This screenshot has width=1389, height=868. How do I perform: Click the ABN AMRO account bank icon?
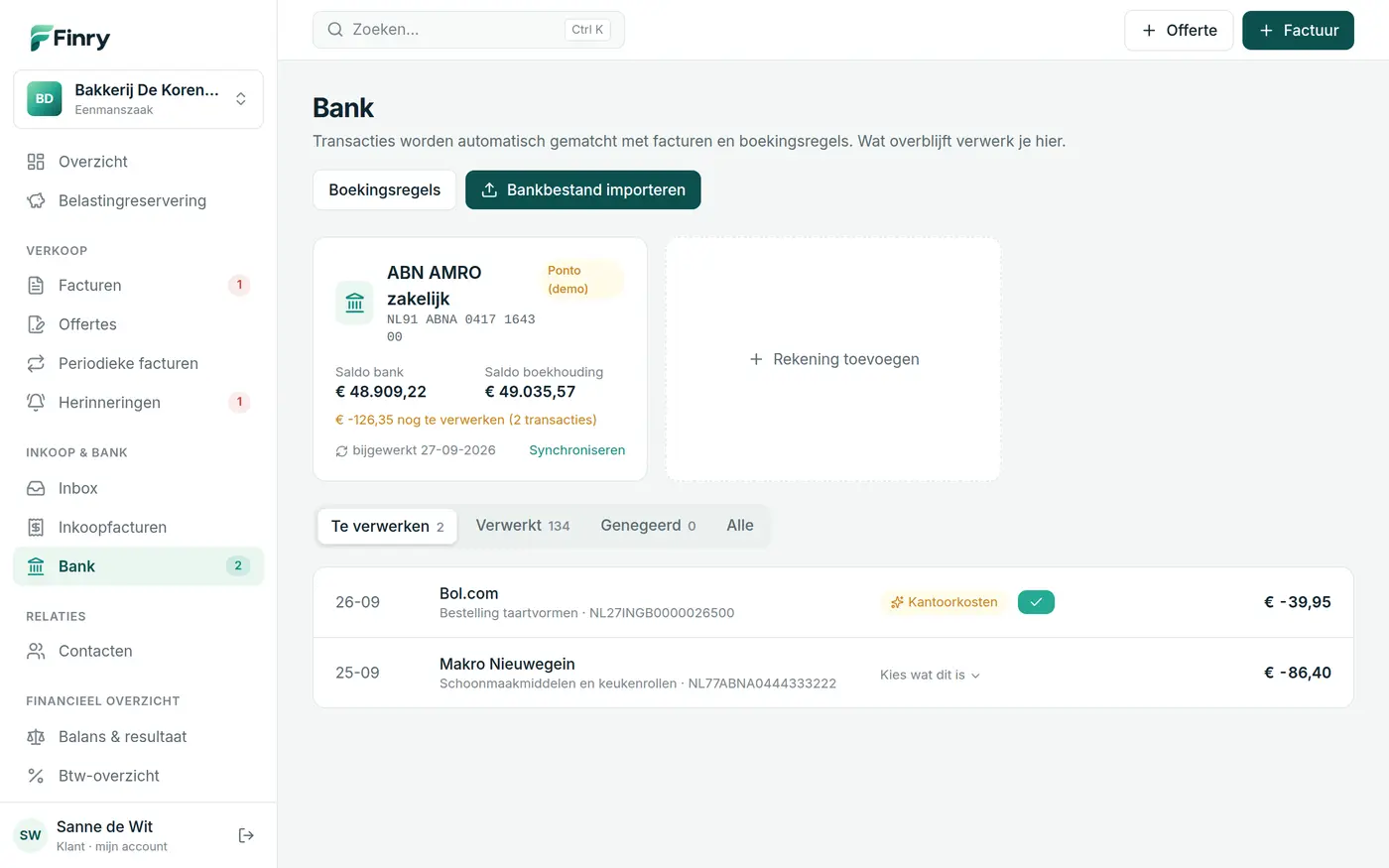[x=355, y=304]
